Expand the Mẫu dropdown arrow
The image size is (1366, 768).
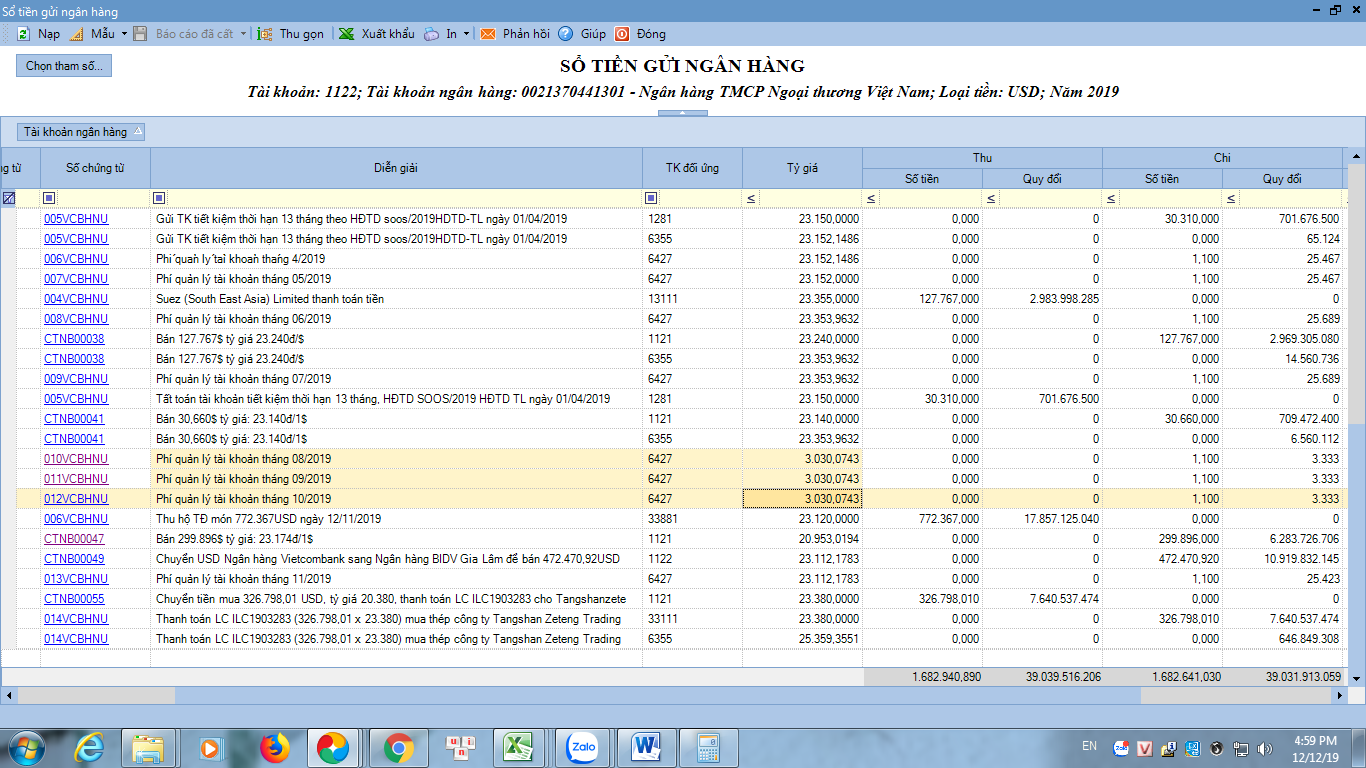point(125,33)
